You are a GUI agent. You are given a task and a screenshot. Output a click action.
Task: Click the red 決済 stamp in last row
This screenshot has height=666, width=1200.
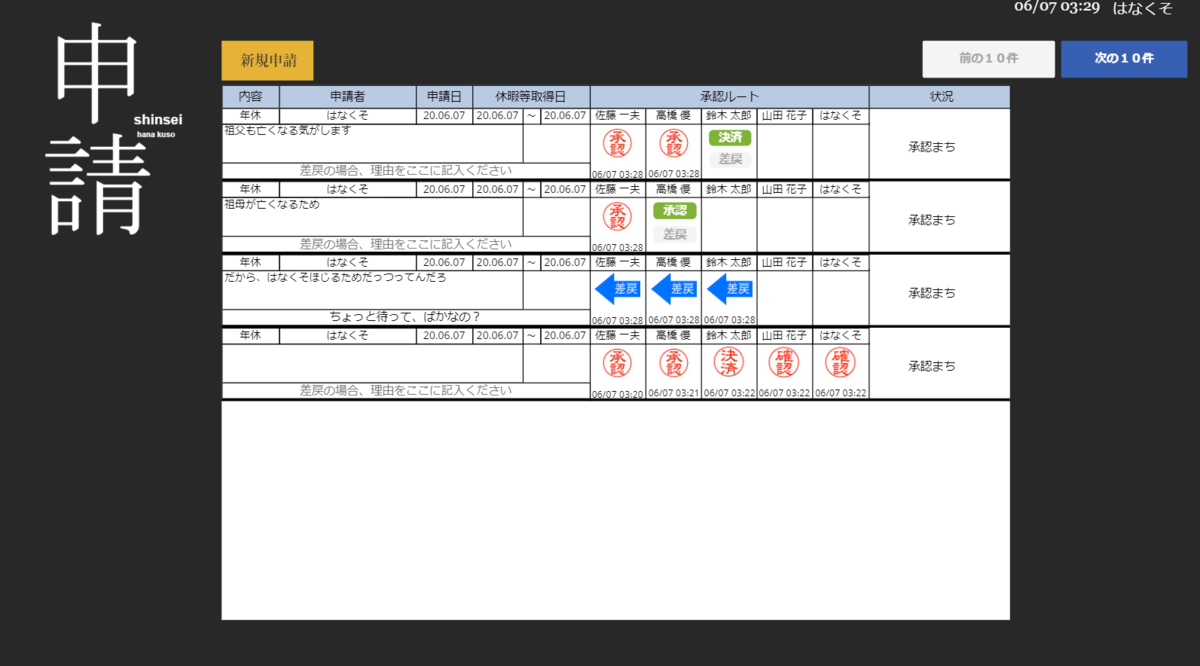pyautogui.click(x=729, y=362)
